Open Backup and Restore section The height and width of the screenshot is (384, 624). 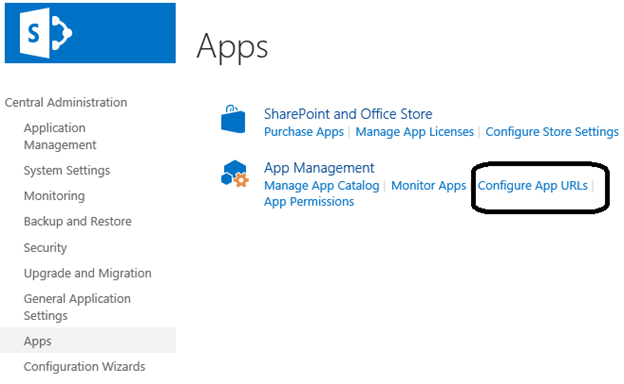pyautogui.click(x=78, y=221)
